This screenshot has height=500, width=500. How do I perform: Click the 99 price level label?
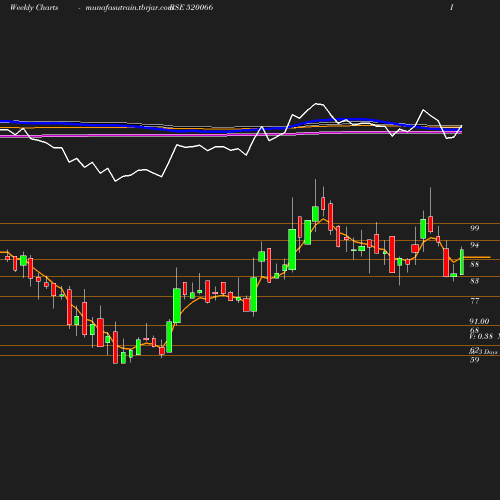[x=474, y=228]
